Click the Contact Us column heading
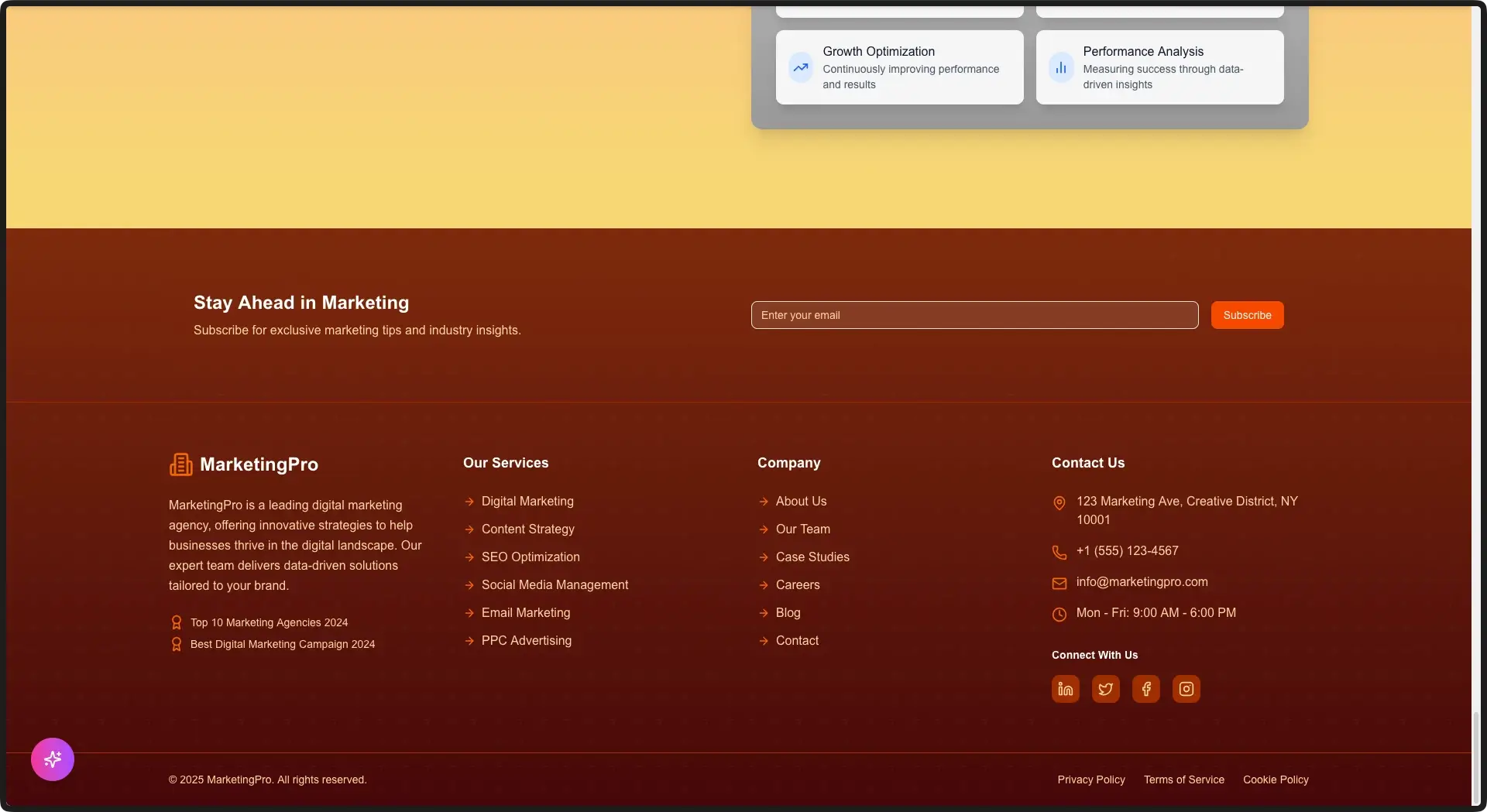The width and height of the screenshot is (1487, 812). (x=1088, y=463)
